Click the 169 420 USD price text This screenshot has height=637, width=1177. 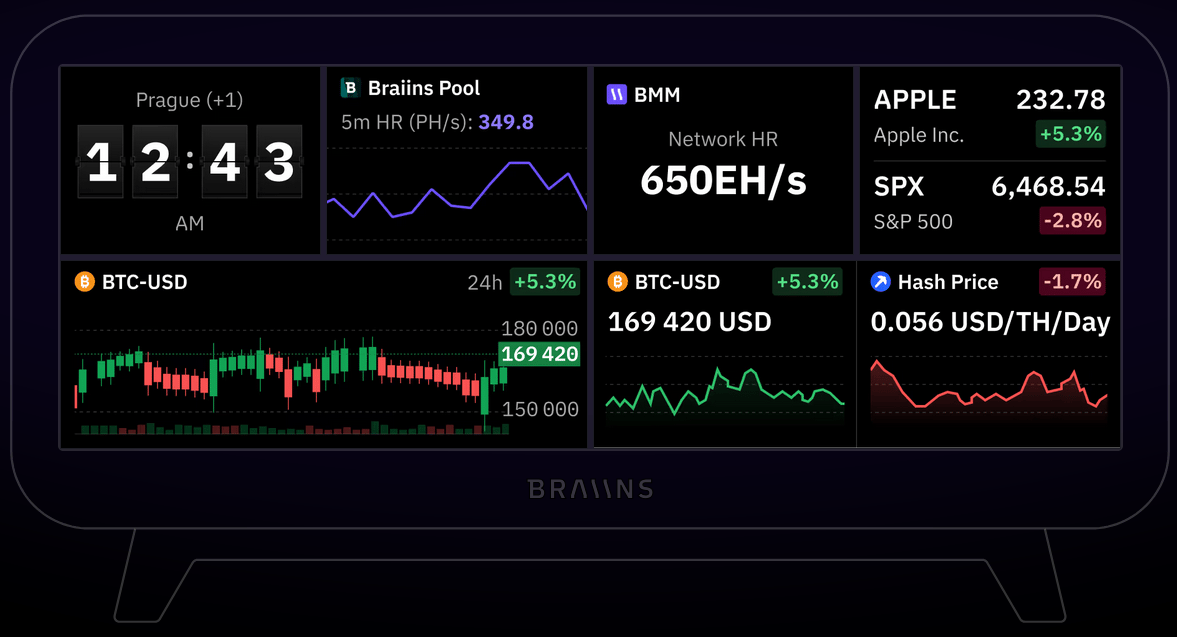[x=689, y=323]
